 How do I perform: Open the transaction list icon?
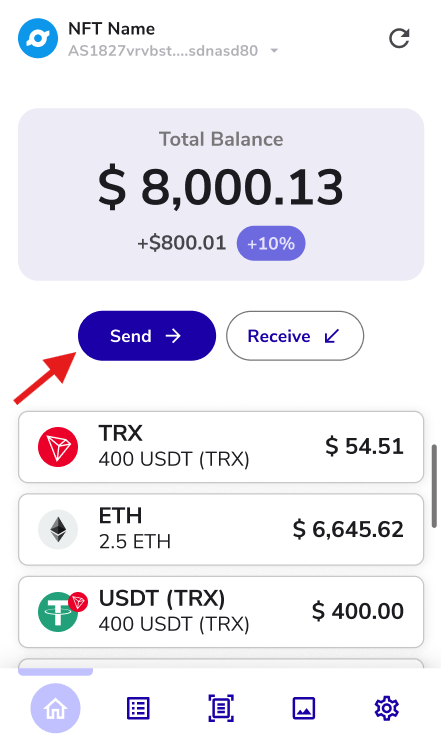click(138, 708)
